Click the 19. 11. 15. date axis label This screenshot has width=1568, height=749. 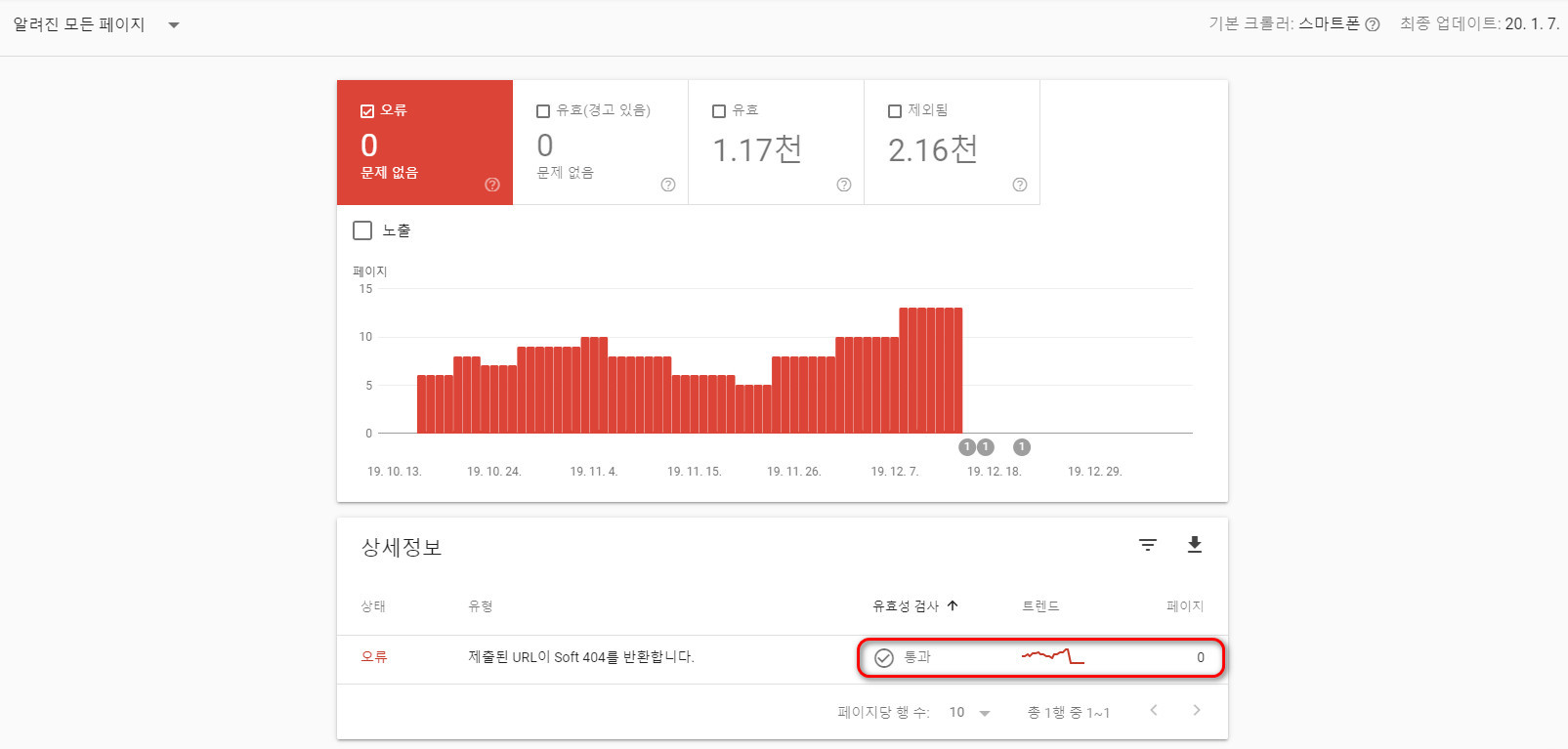pyautogui.click(x=695, y=472)
